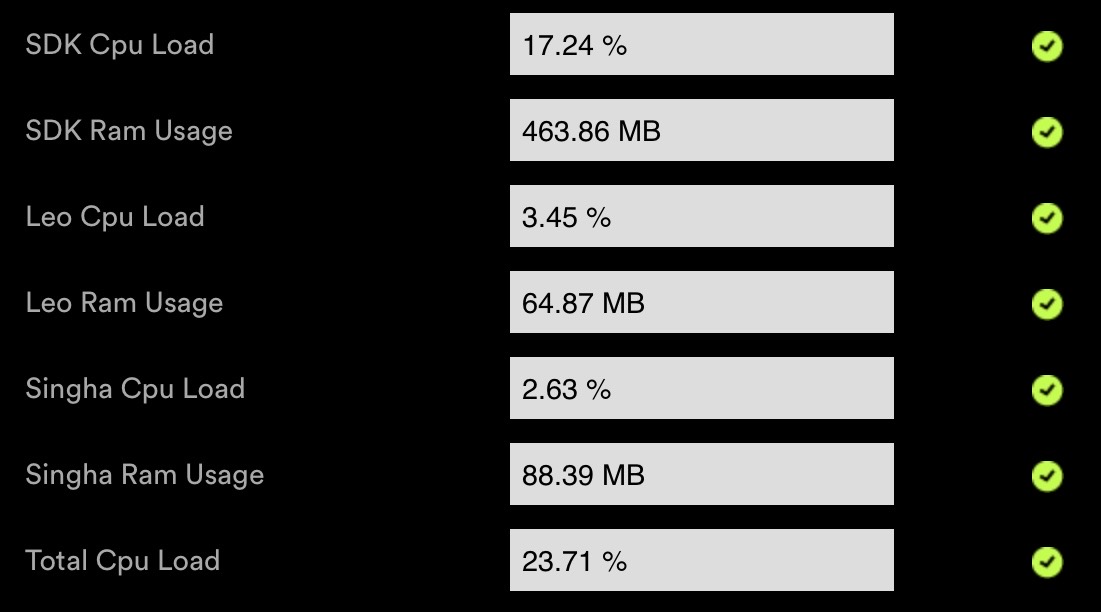Click the SDK Cpu Load label
Viewport: 1101px width, 612px height.
[120, 45]
